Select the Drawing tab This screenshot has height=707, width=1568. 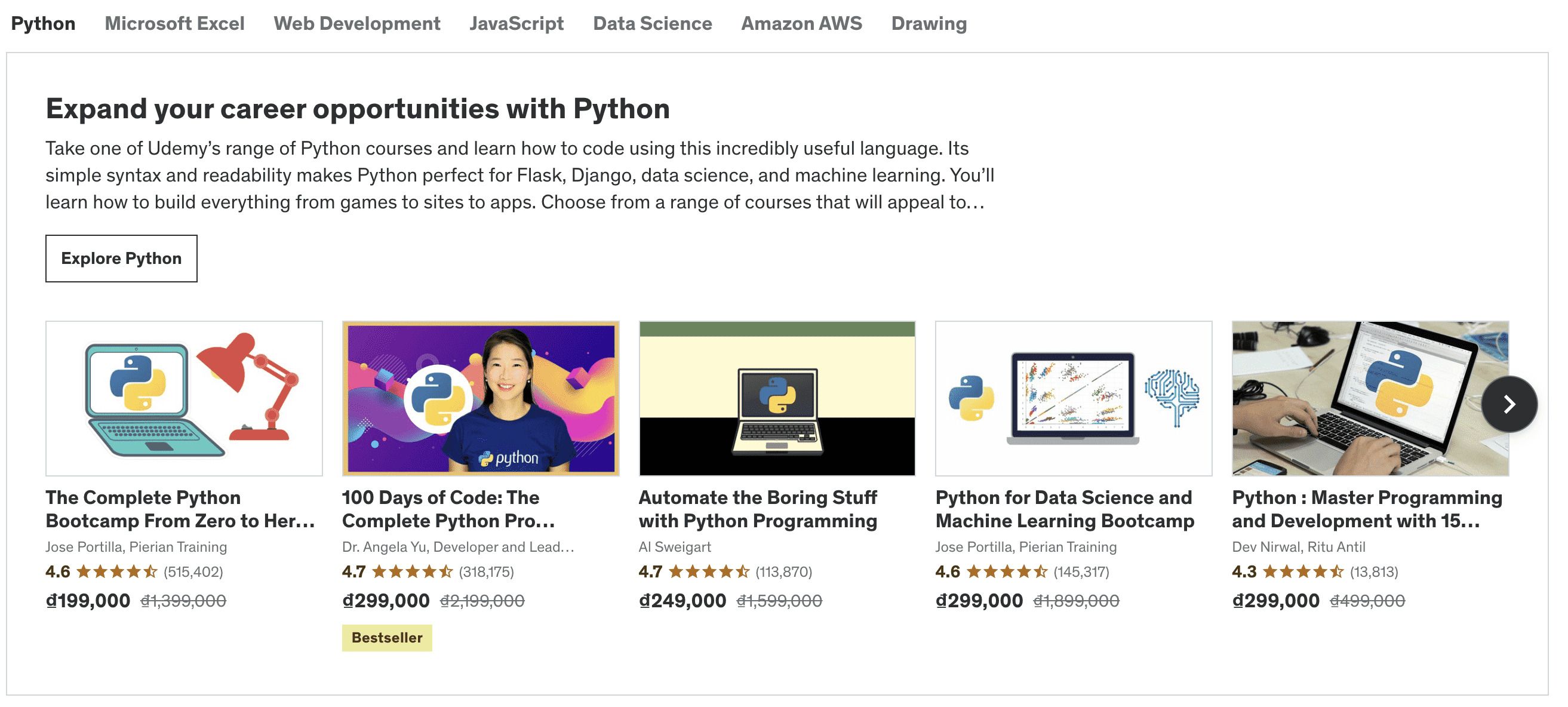[929, 23]
